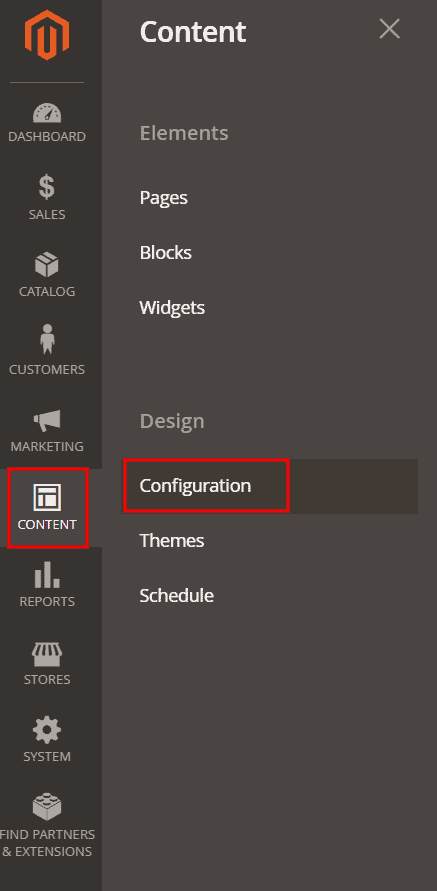Open the Dashboard gauge icon
This screenshot has height=891, width=437.
(x=47, y=113)
